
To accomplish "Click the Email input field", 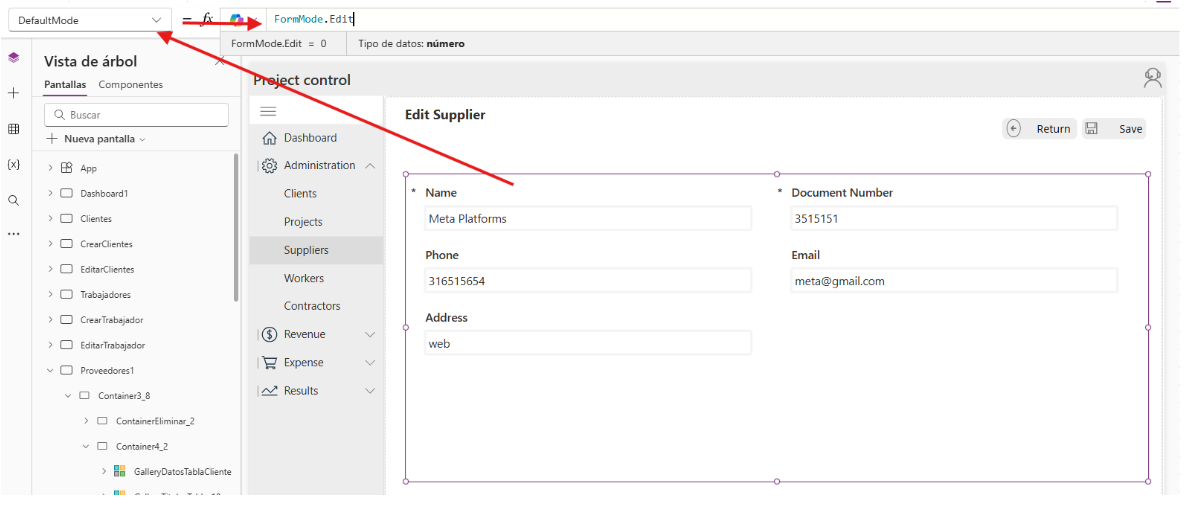I will 953,281.
